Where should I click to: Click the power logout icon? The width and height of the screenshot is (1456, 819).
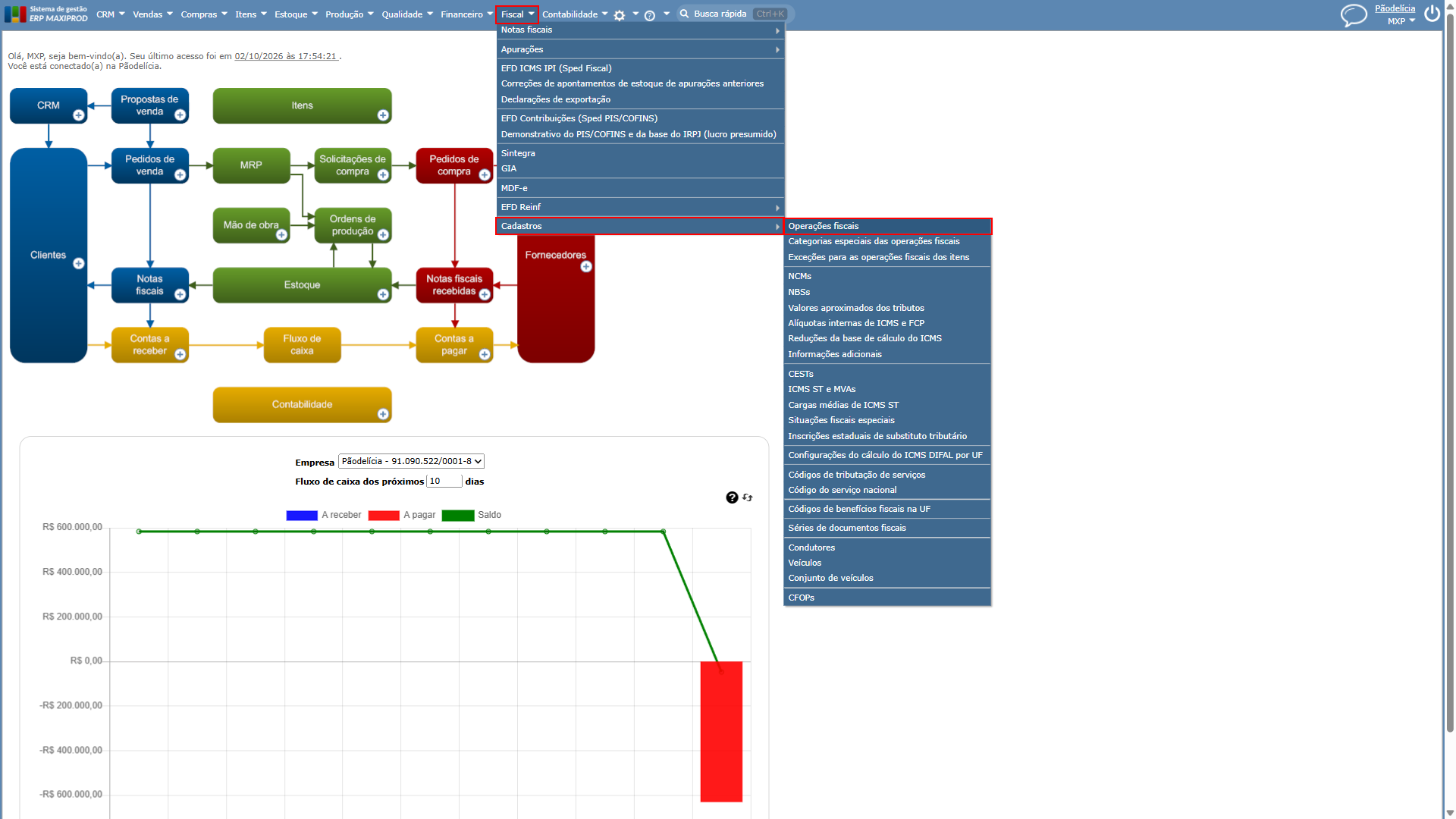[x=1432, y=14]
